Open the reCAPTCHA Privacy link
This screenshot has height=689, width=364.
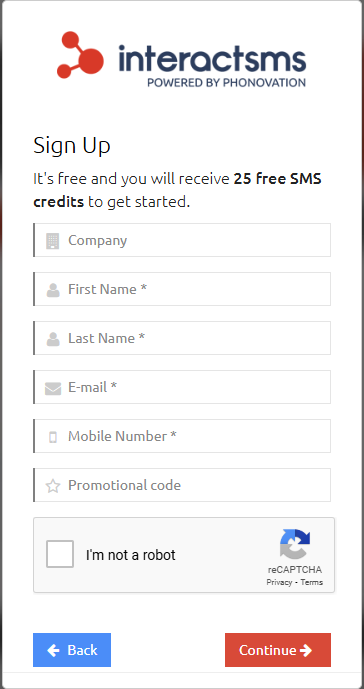(279, 582)
